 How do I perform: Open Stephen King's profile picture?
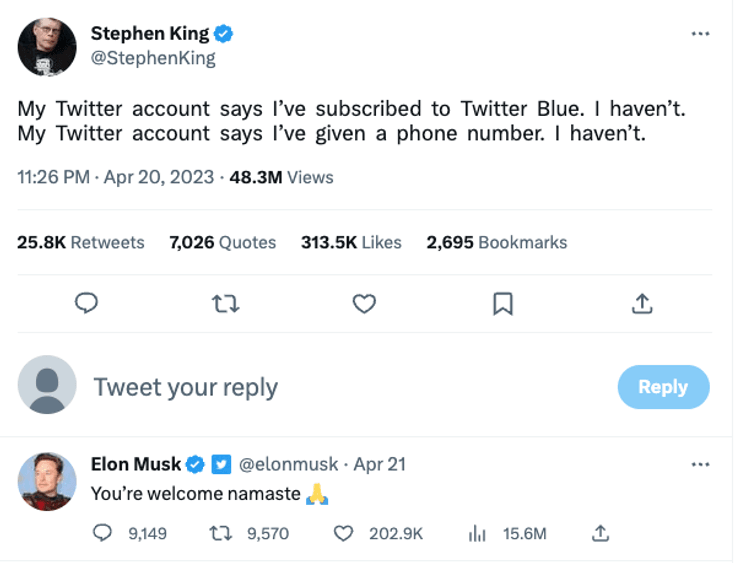pyautogui.click(x=47, y=46)
